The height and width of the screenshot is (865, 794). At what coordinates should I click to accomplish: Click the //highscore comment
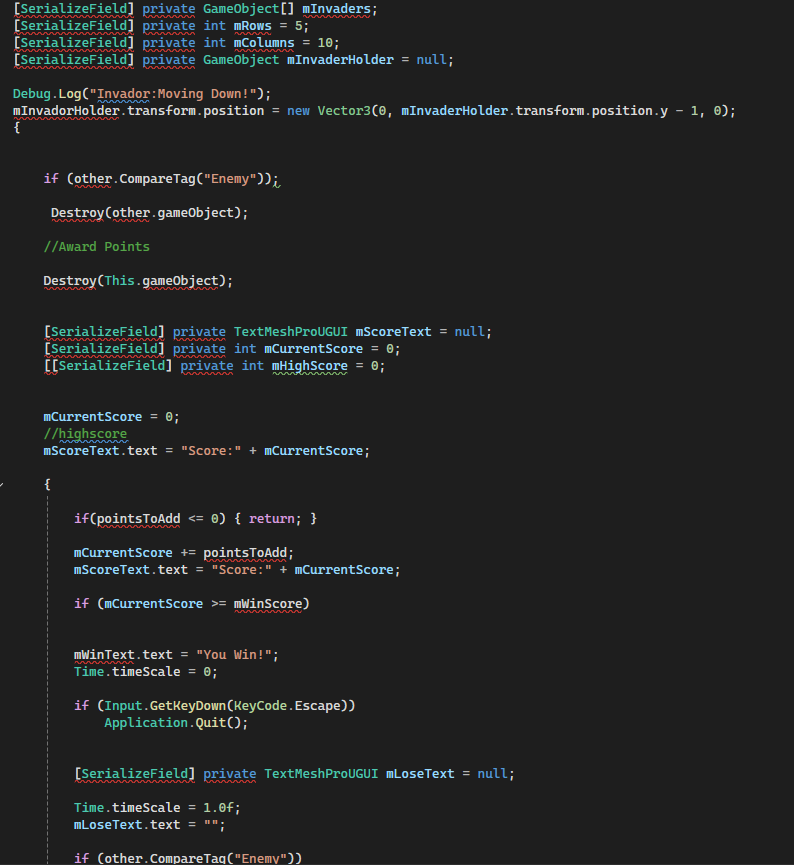pyautogui.click(x=85, y=434)
